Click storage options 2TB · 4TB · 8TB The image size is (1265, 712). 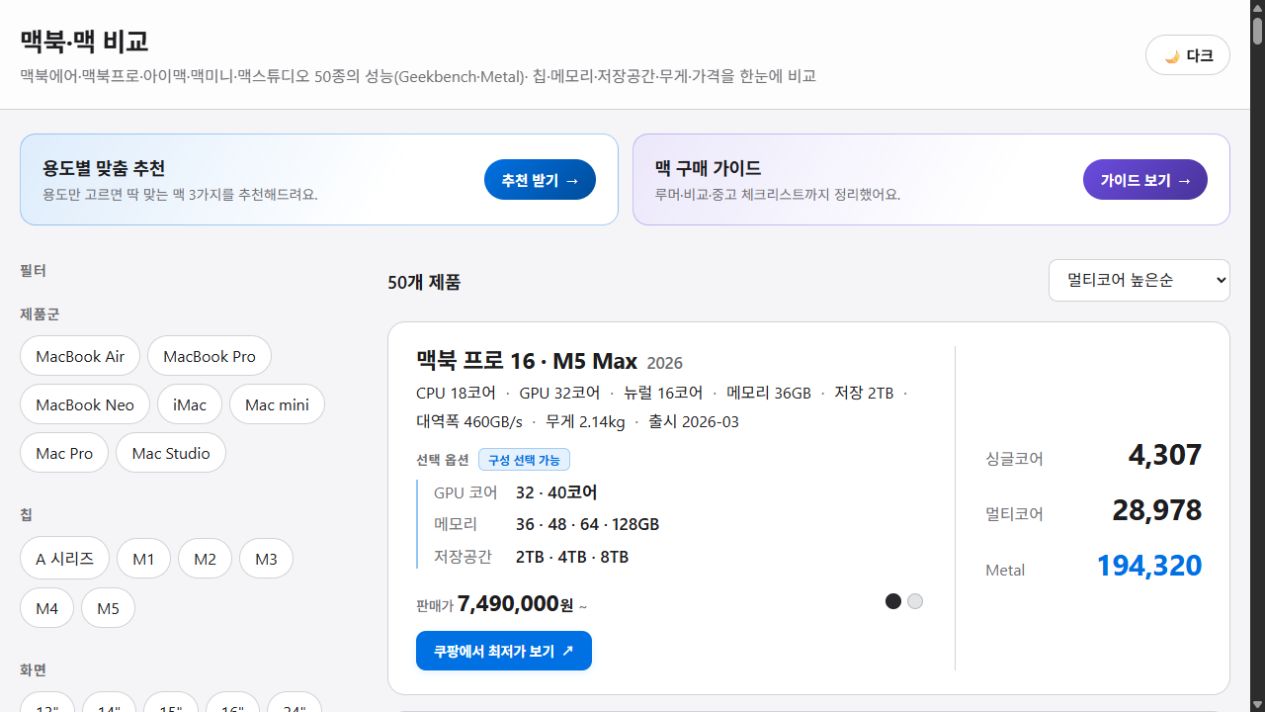572,557
